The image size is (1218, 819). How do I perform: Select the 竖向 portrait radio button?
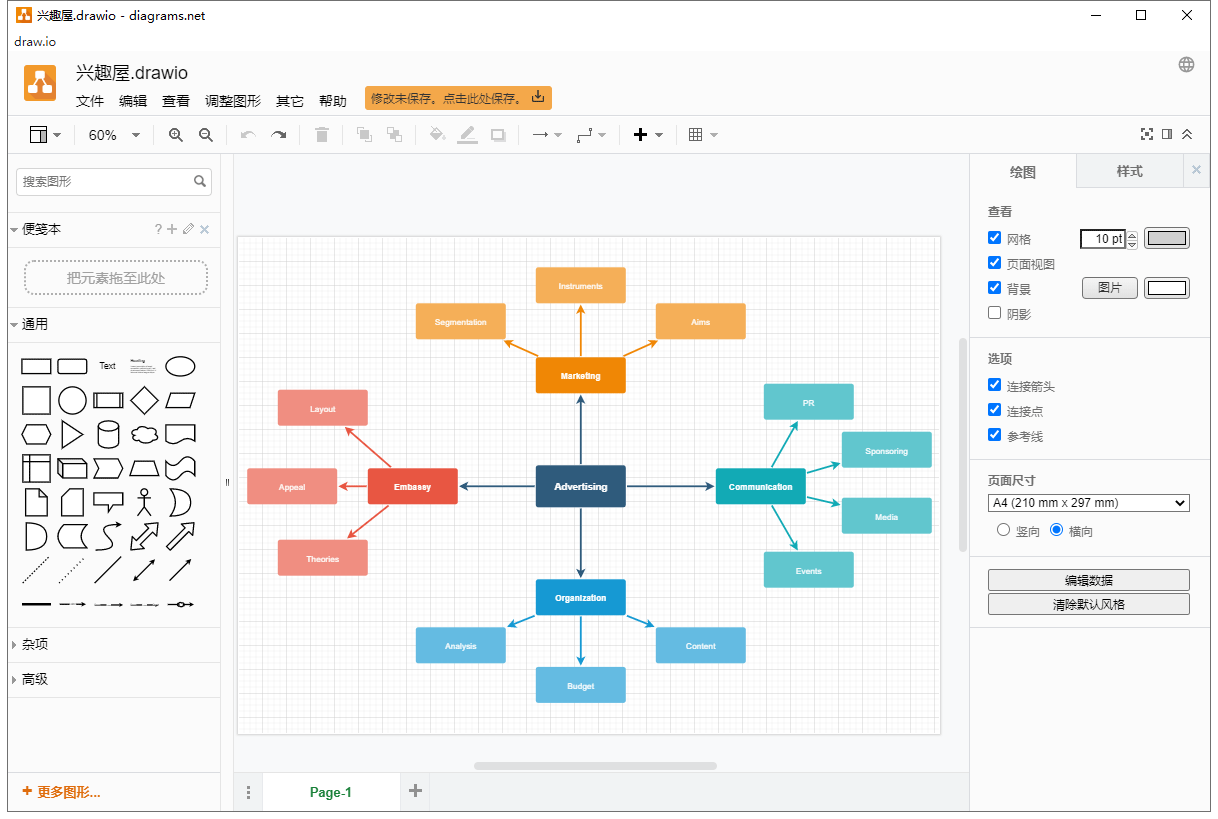[1003, 530]
